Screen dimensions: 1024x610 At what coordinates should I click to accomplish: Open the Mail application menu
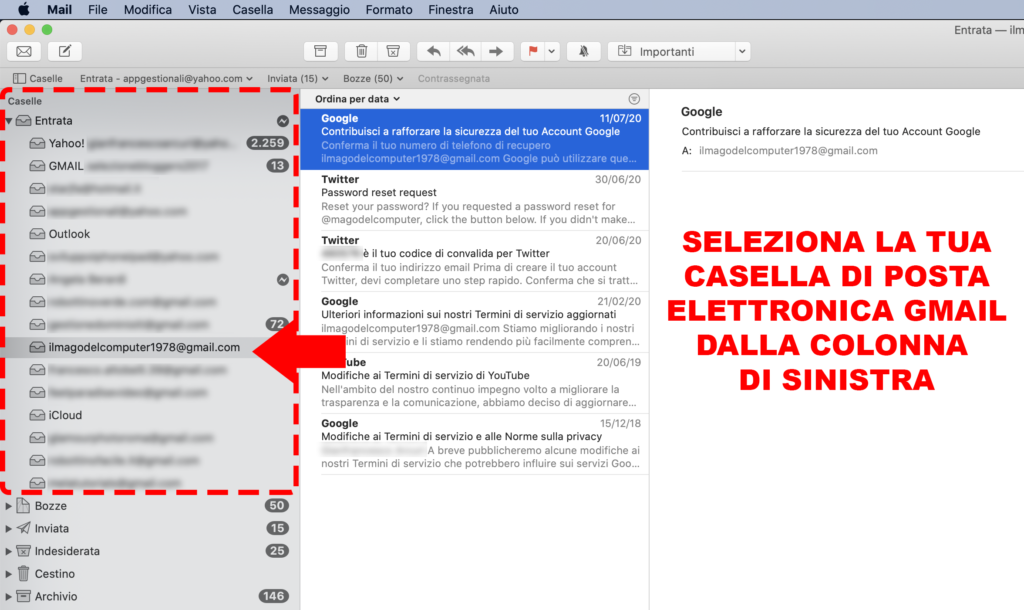coord(59,10)
